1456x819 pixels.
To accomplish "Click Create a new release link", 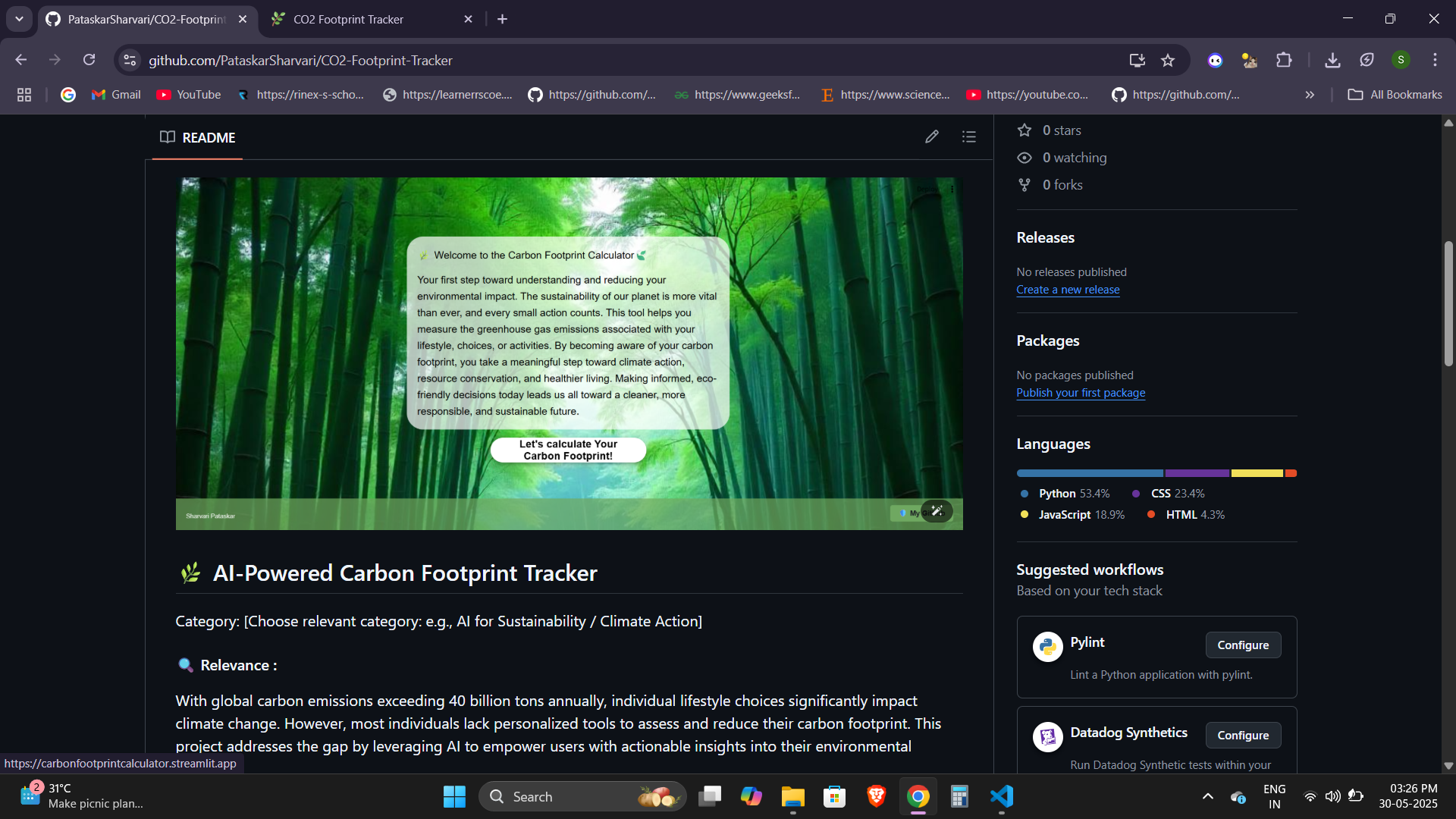I will pos(1068,290).
